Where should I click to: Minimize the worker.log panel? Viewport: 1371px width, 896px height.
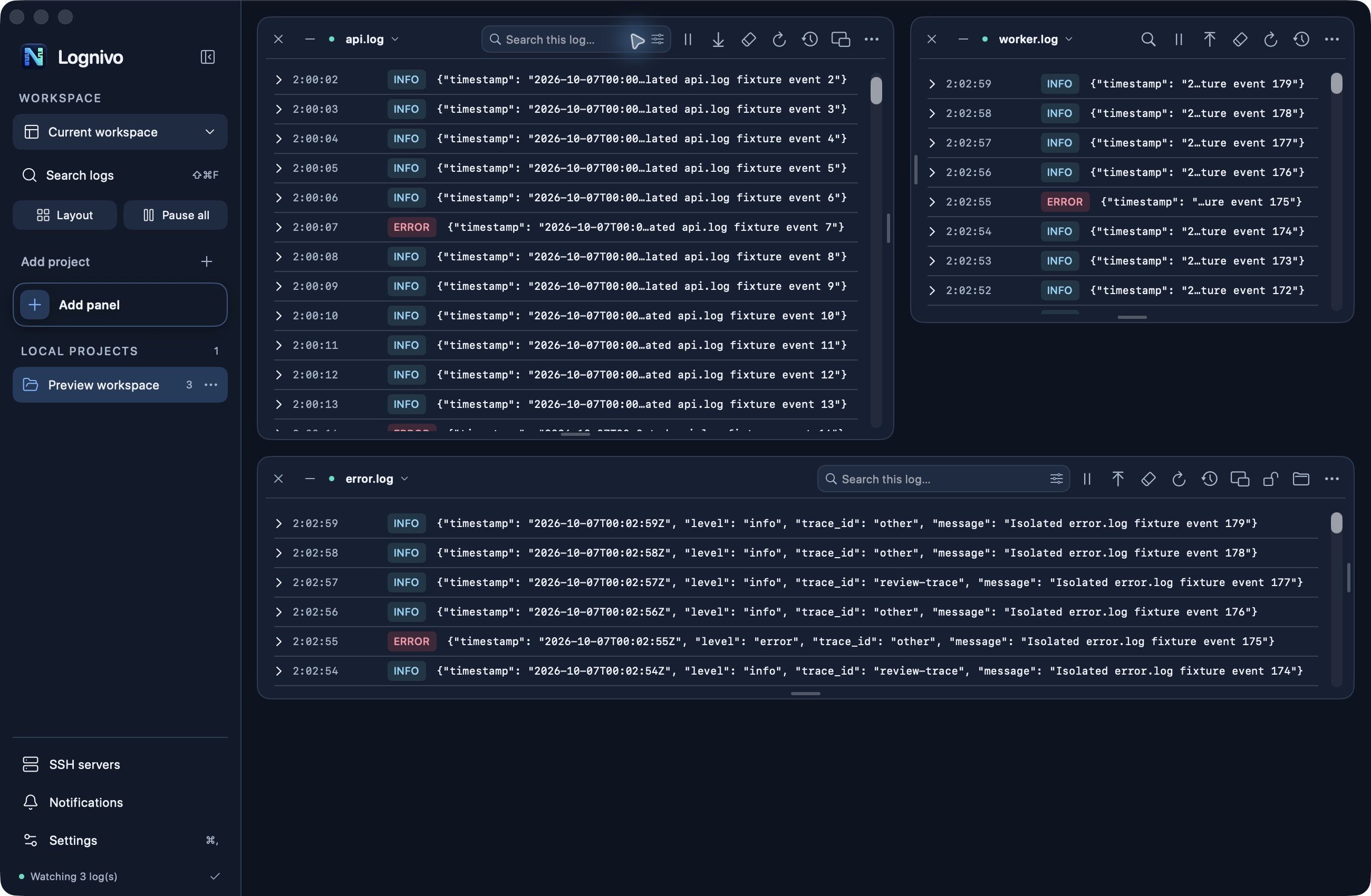(962, 39)
